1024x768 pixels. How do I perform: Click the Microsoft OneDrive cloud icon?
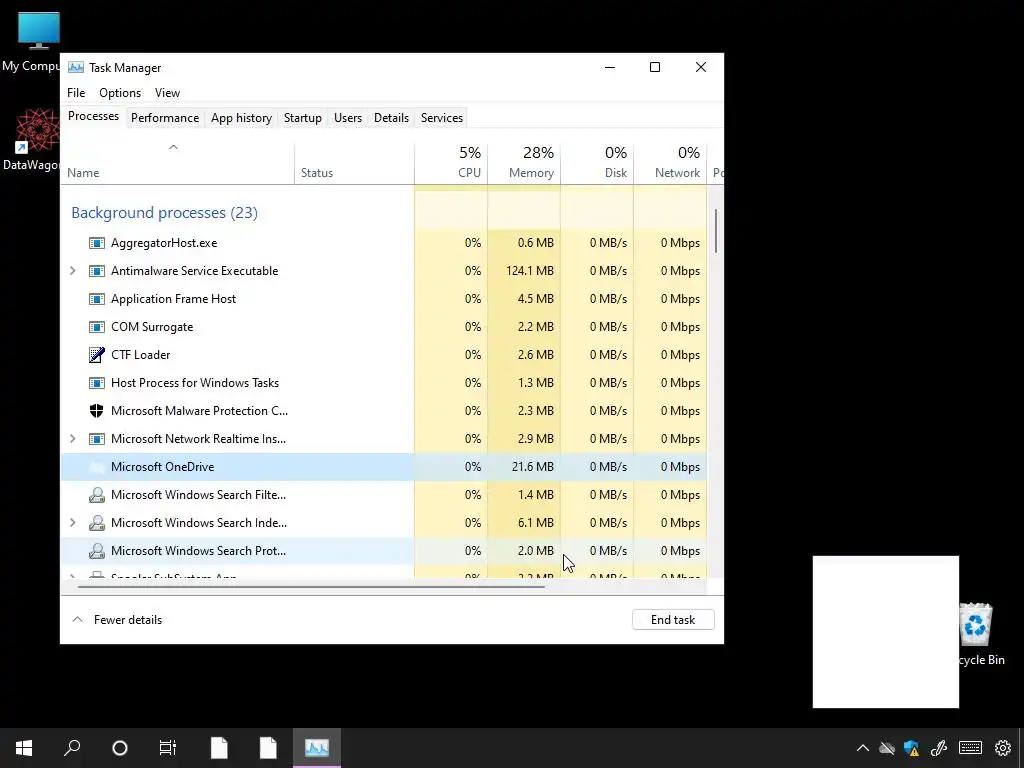point(97,467)
